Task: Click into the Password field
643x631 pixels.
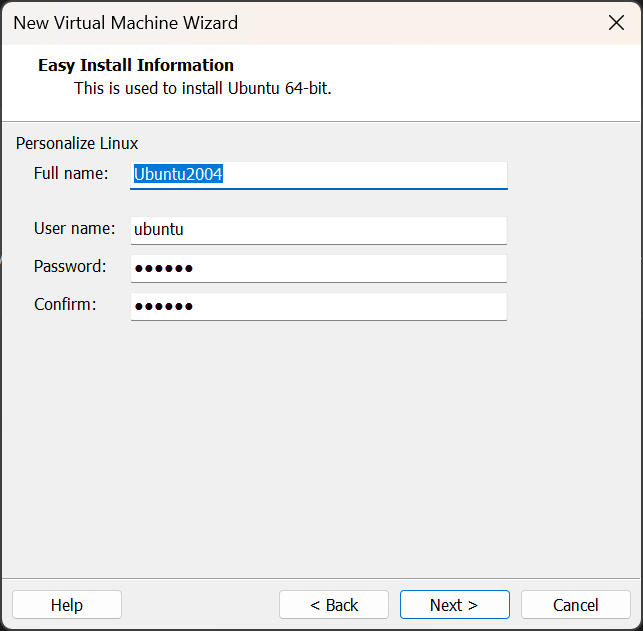Action: coord(318,268)
